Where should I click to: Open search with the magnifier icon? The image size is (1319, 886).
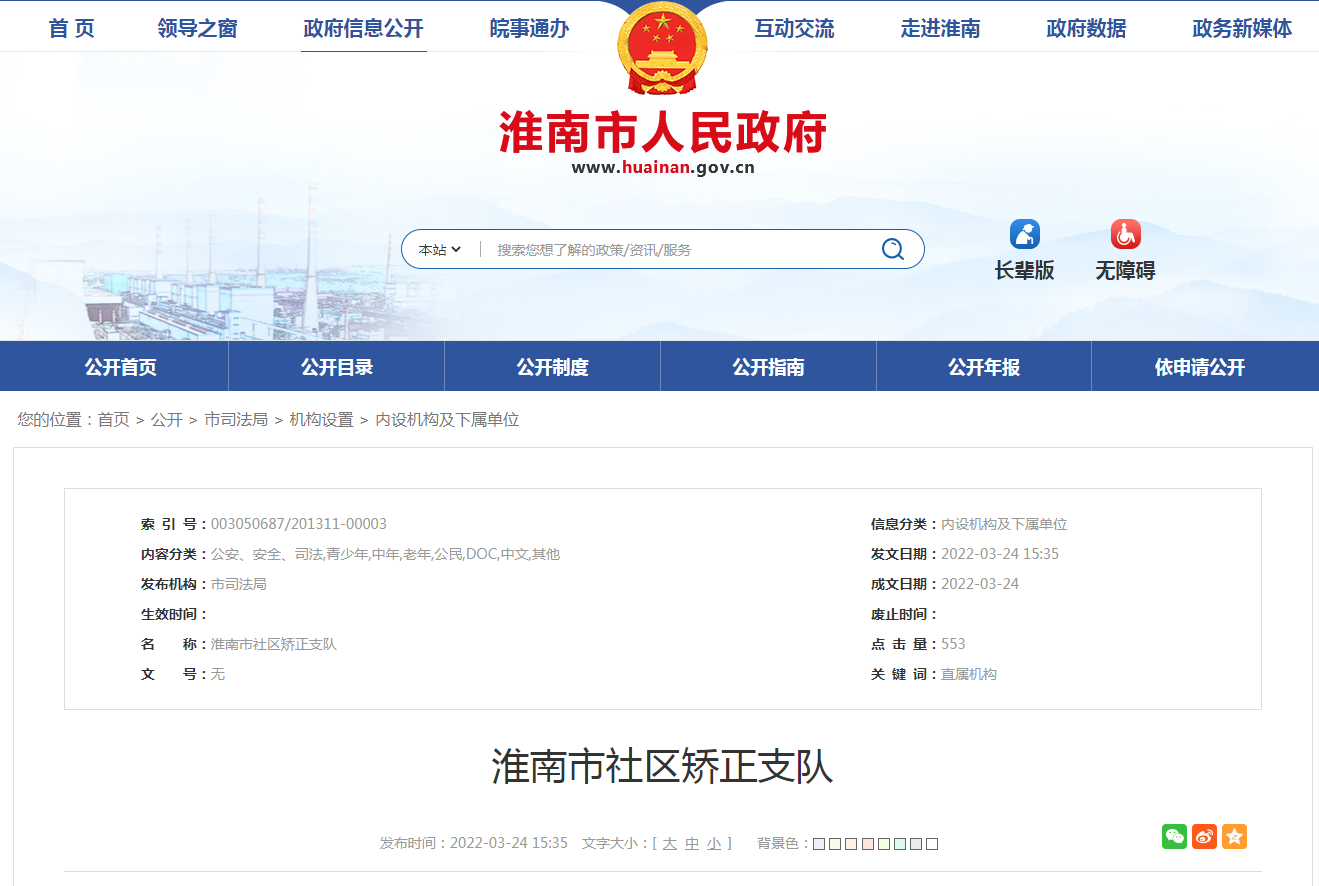click(x=891, y=248)
